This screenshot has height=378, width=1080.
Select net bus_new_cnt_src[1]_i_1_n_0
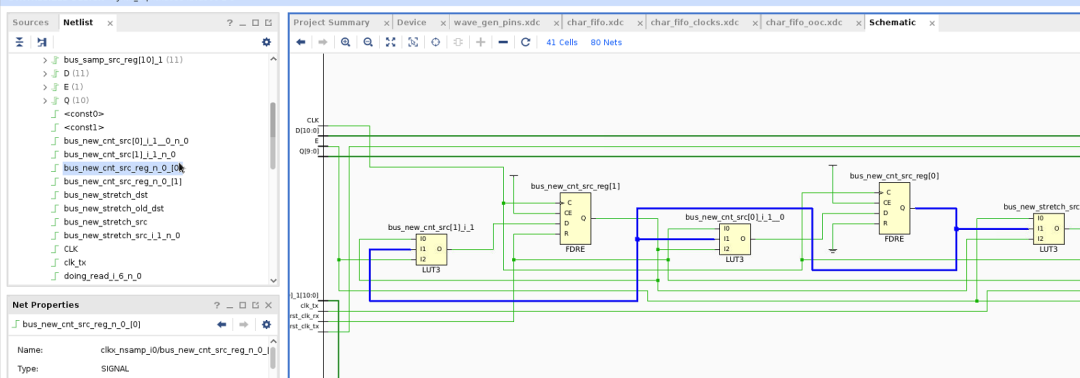(x=119, y=154)
